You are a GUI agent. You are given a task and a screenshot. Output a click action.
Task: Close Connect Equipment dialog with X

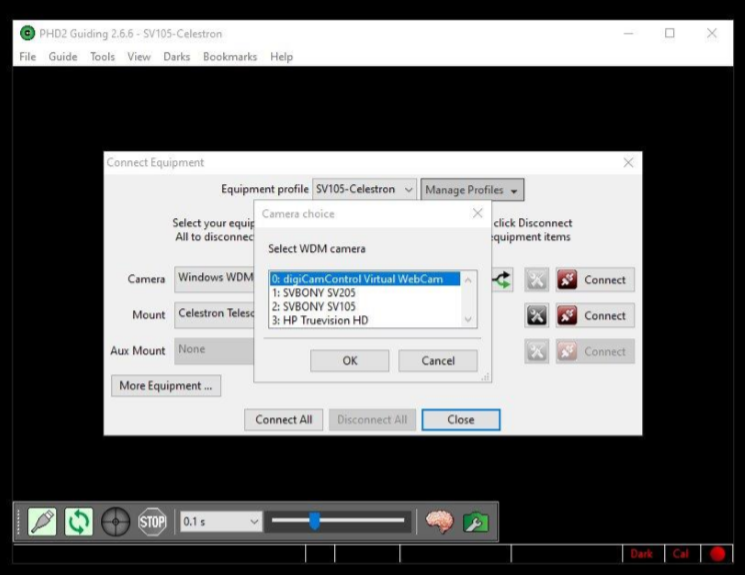click(x=628, y=163)
